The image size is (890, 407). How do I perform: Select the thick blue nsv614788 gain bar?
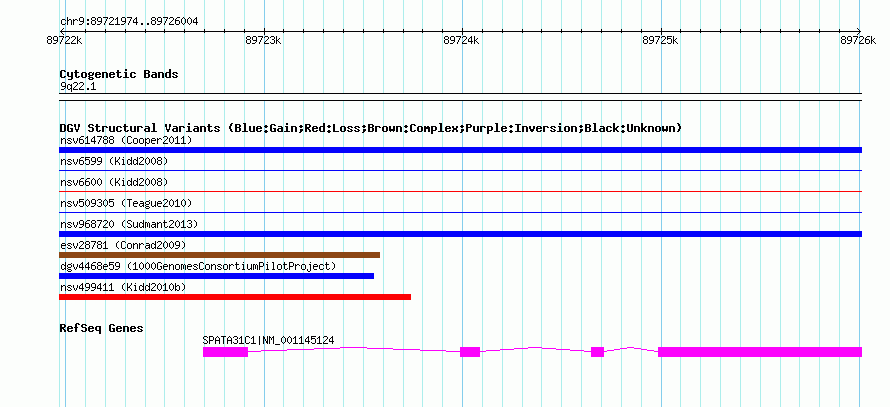460,150
